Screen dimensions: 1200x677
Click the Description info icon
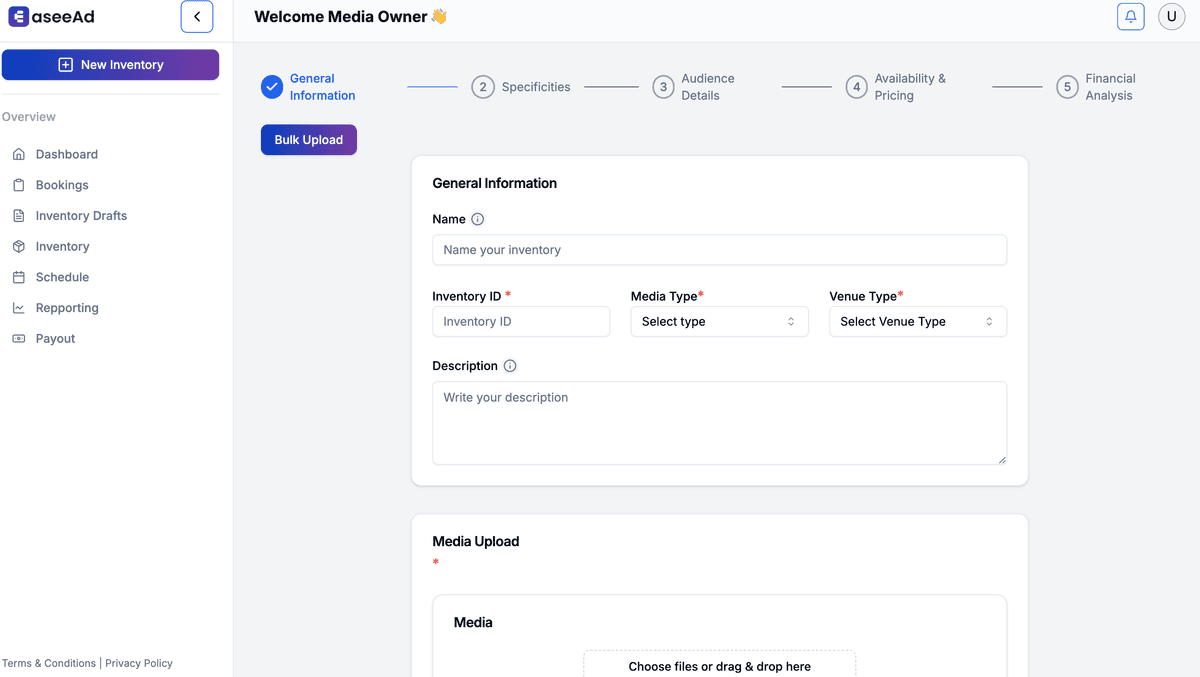pyautogui.click(x=510, y=366)
